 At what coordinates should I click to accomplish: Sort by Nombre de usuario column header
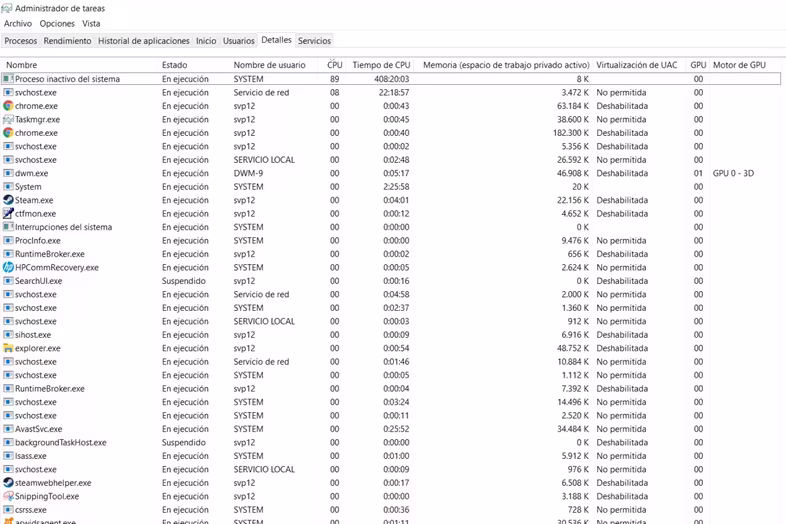point(269,65)
